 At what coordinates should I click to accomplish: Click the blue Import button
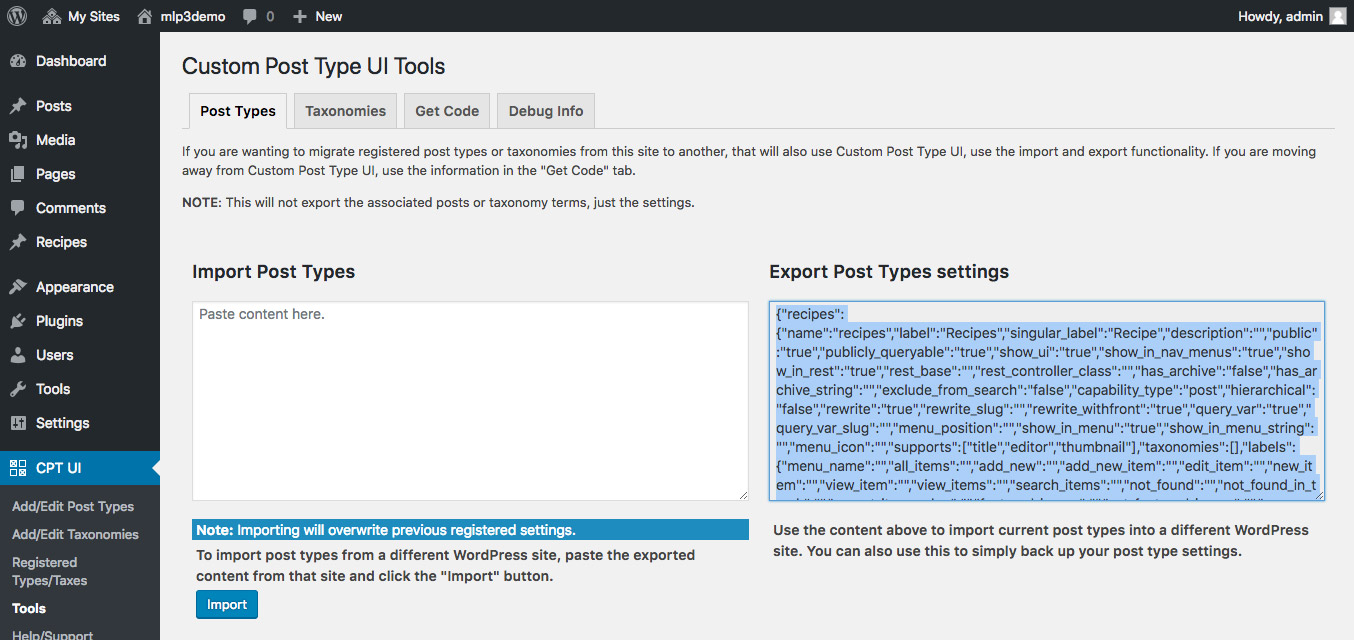coord(227,605)
